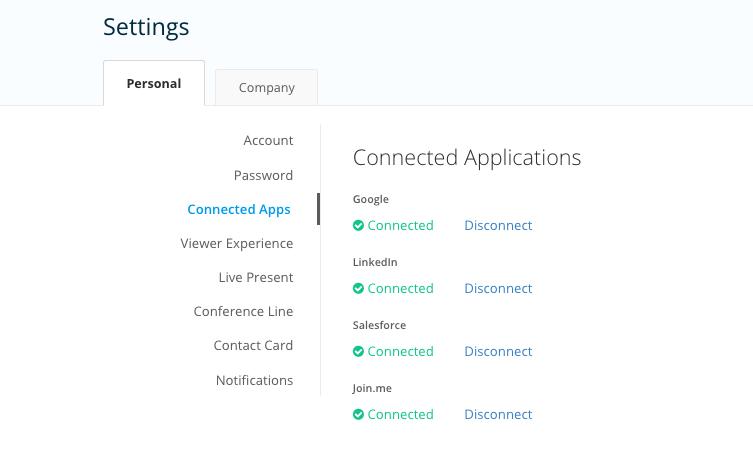
Task: Disconnect the Salesforce integration
Action: (x=498, y=351)
